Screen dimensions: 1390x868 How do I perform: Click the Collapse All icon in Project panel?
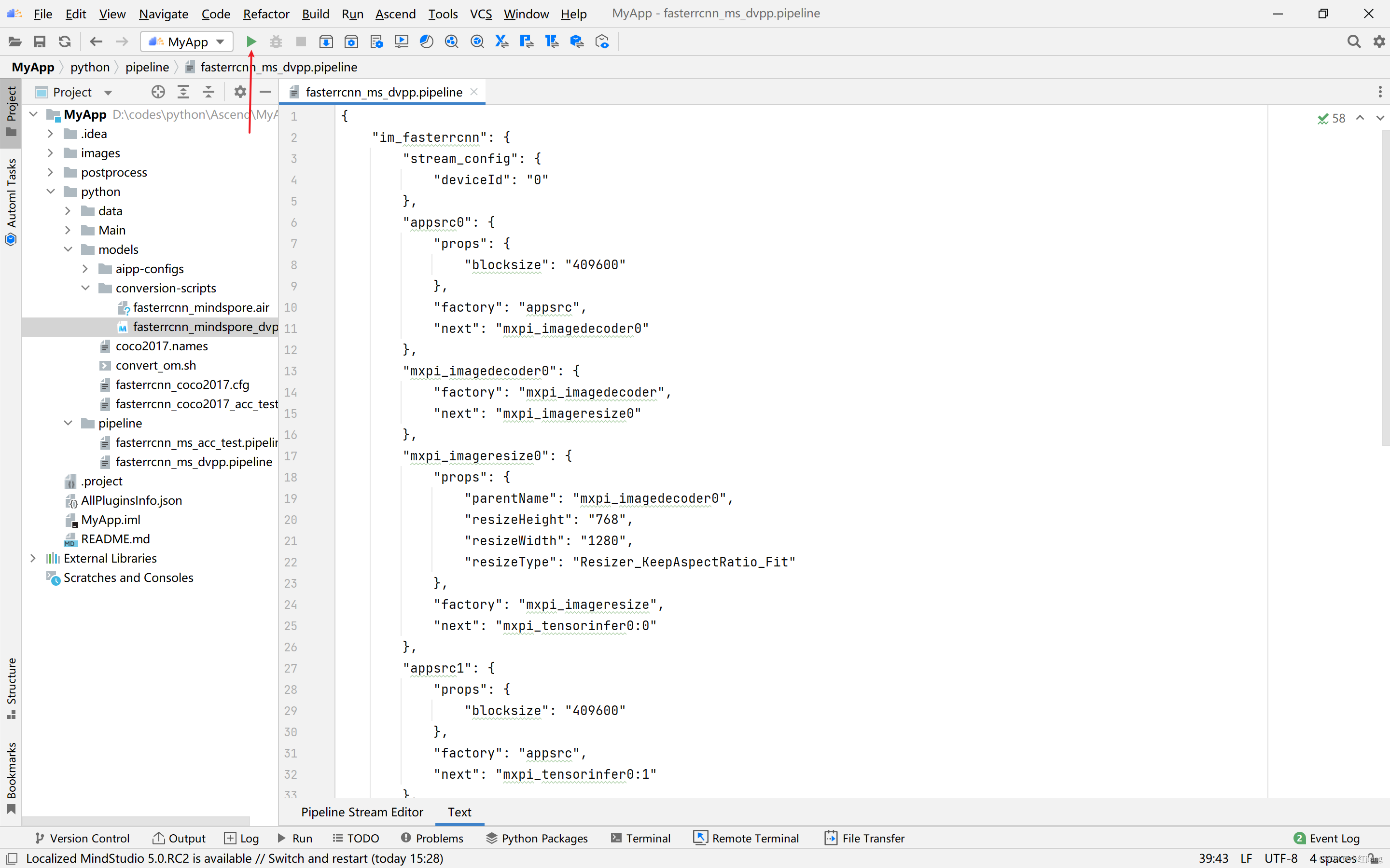(208, 92)
